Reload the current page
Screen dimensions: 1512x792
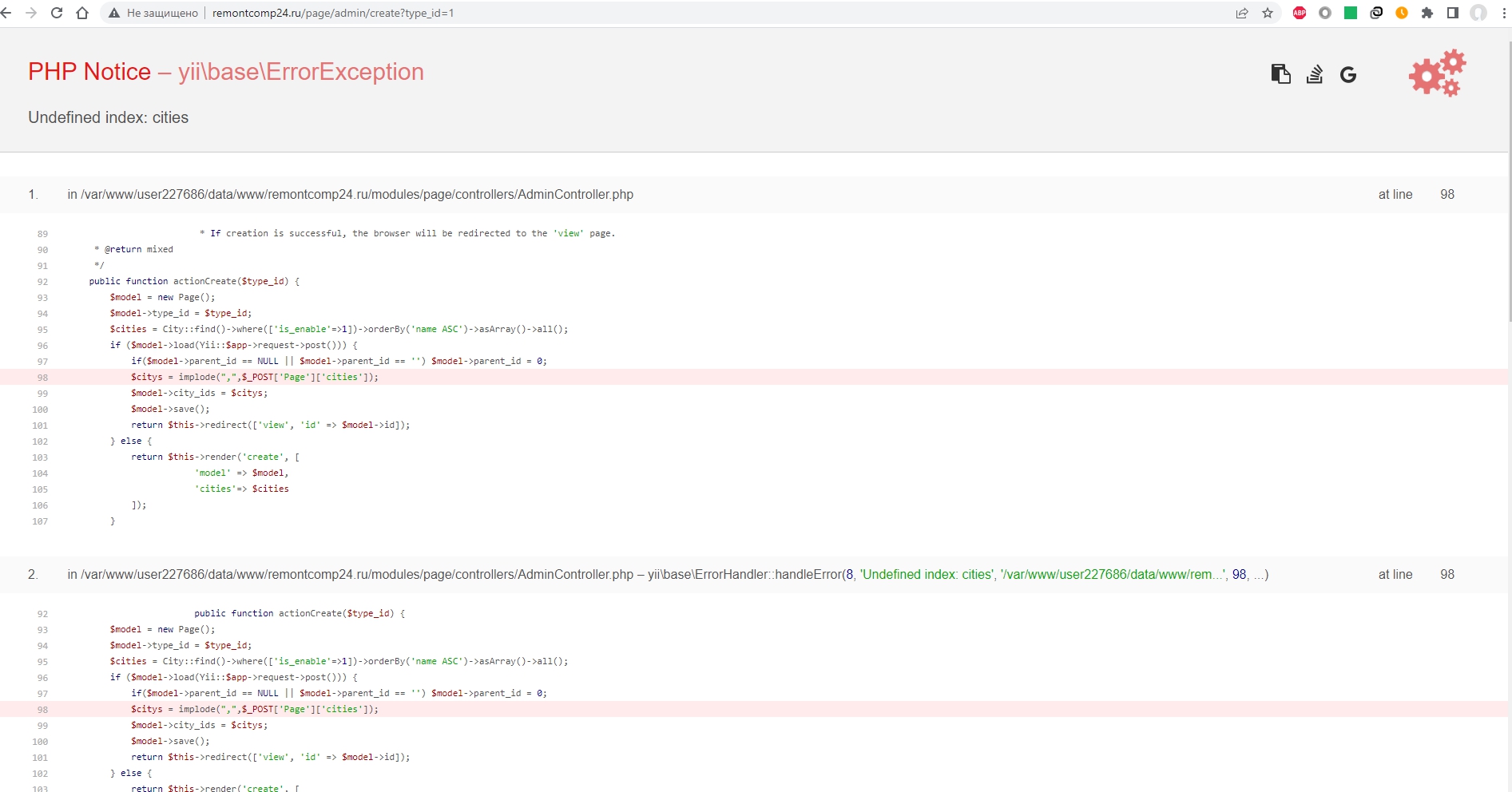pos(57,13)
